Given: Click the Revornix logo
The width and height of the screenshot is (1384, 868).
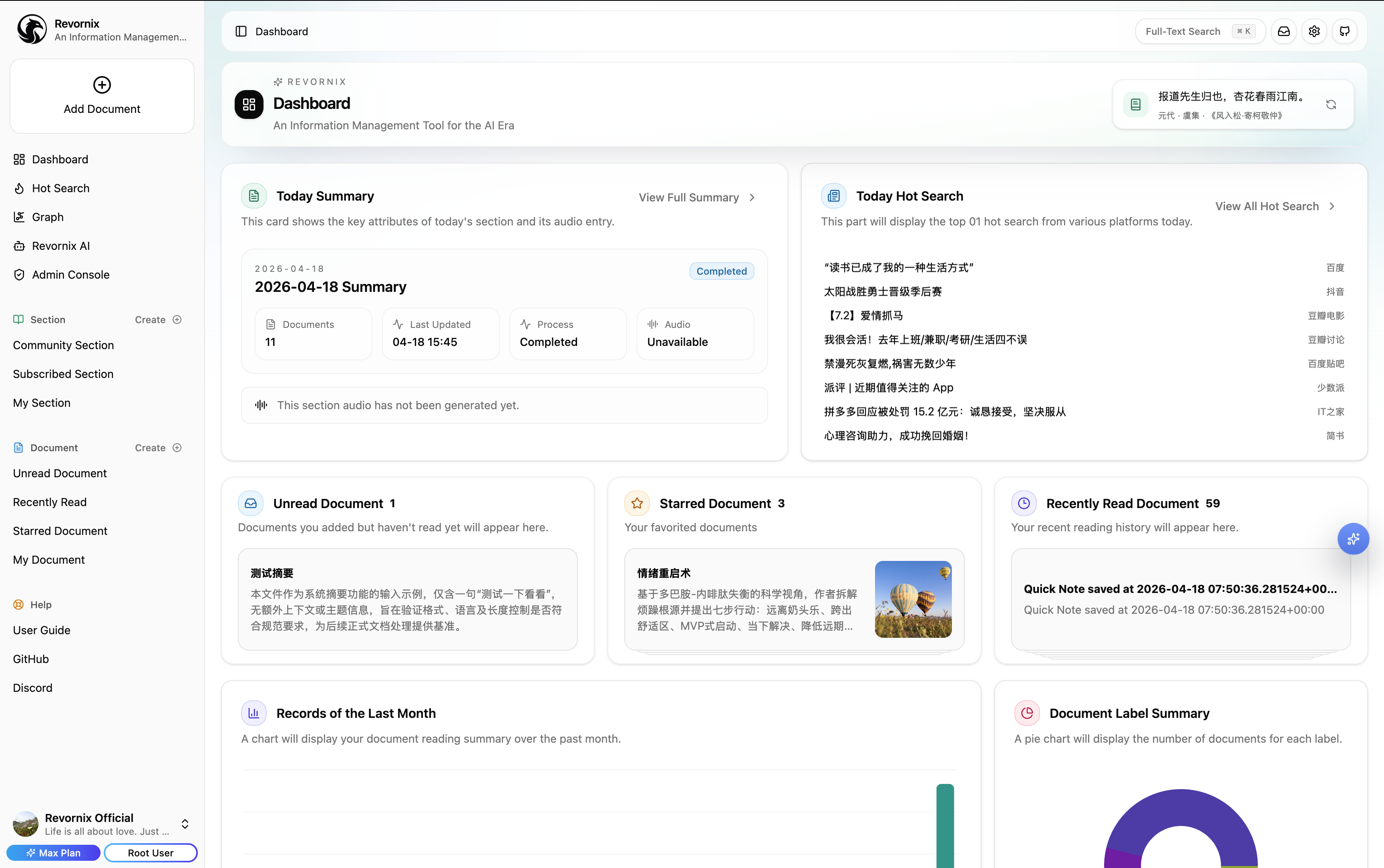Looking at the screenshot, I should click(x=32, y=29).
